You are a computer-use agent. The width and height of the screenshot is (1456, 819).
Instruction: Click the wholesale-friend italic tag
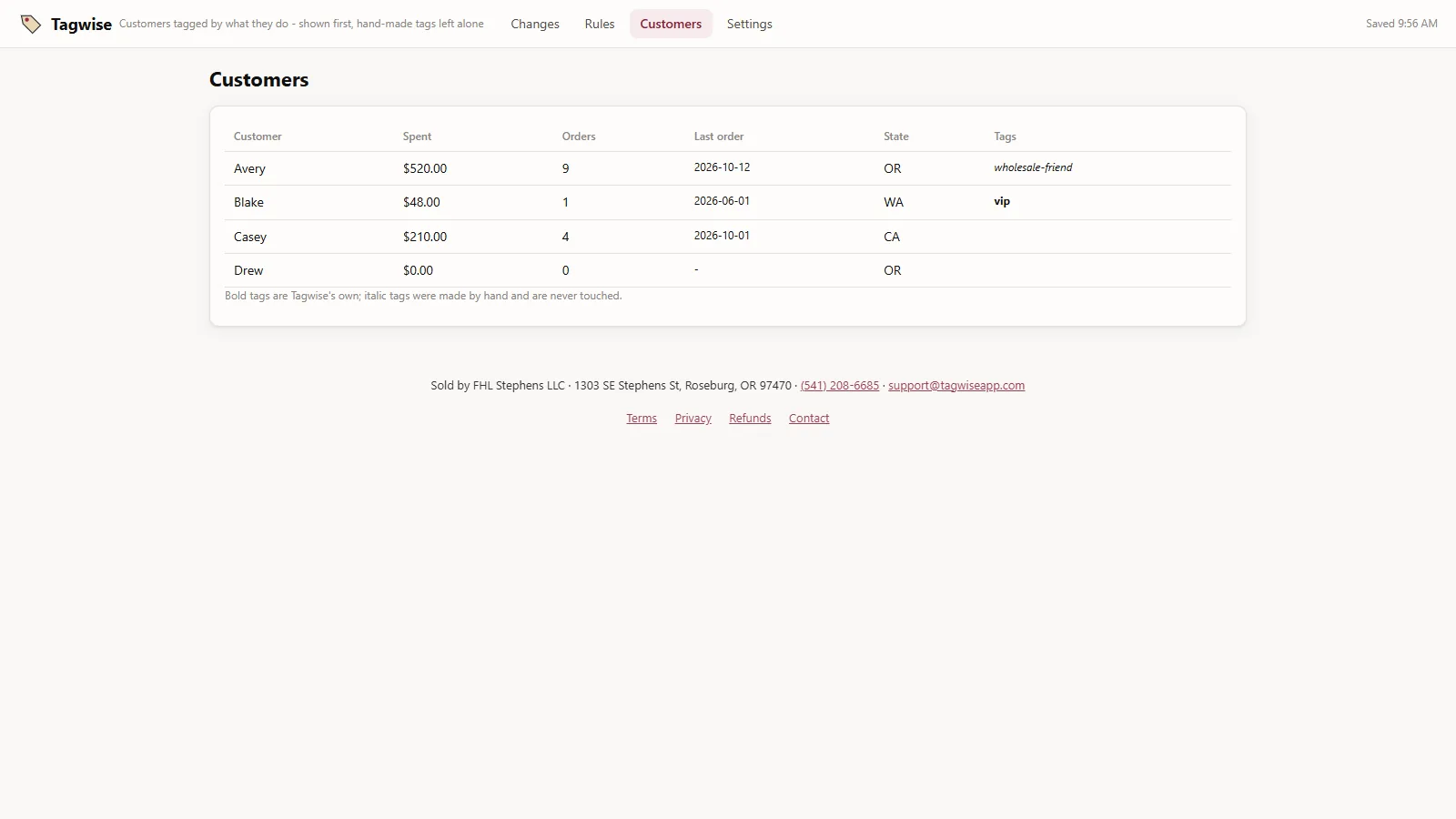click(x=1033, y=167)
